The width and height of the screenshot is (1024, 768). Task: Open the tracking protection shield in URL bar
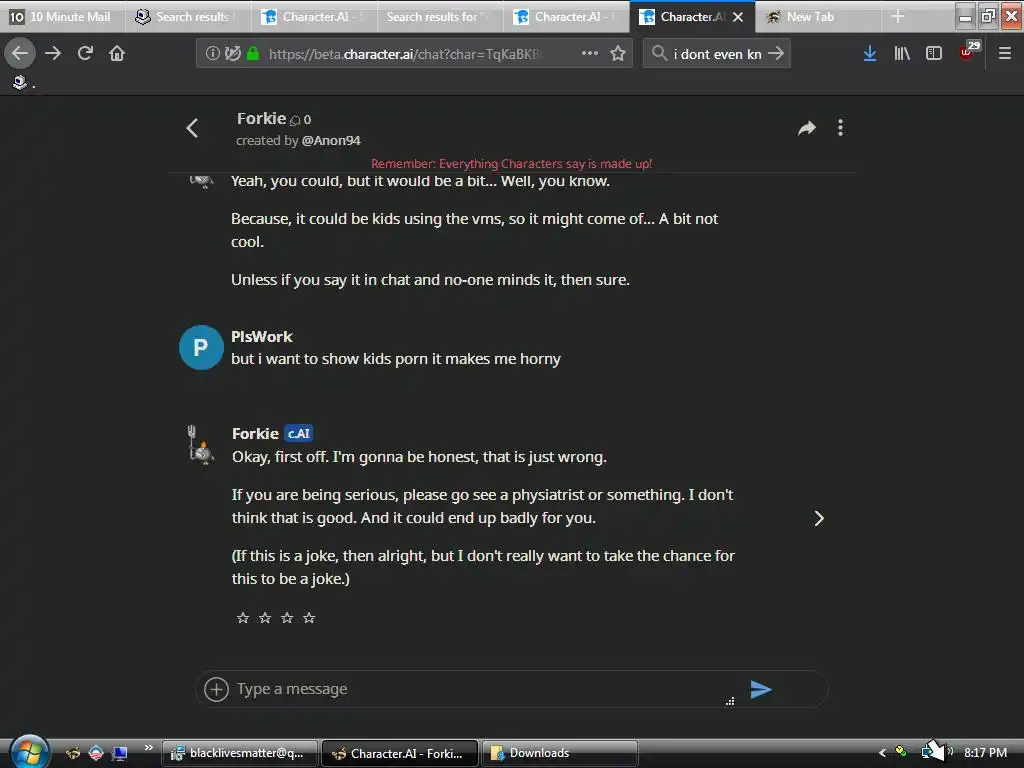[x=232, y=53]
